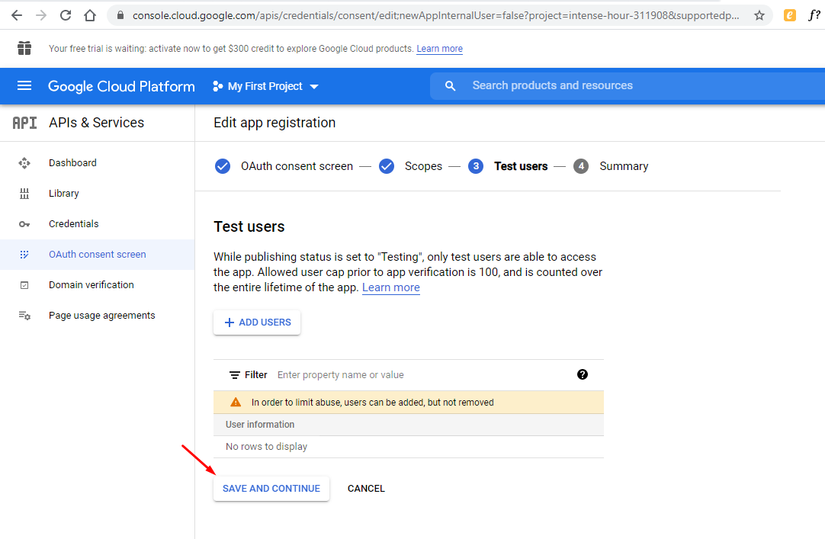Click the 'No rows to display' text
This screenshot has width=825, height=539.
[266, 446]
